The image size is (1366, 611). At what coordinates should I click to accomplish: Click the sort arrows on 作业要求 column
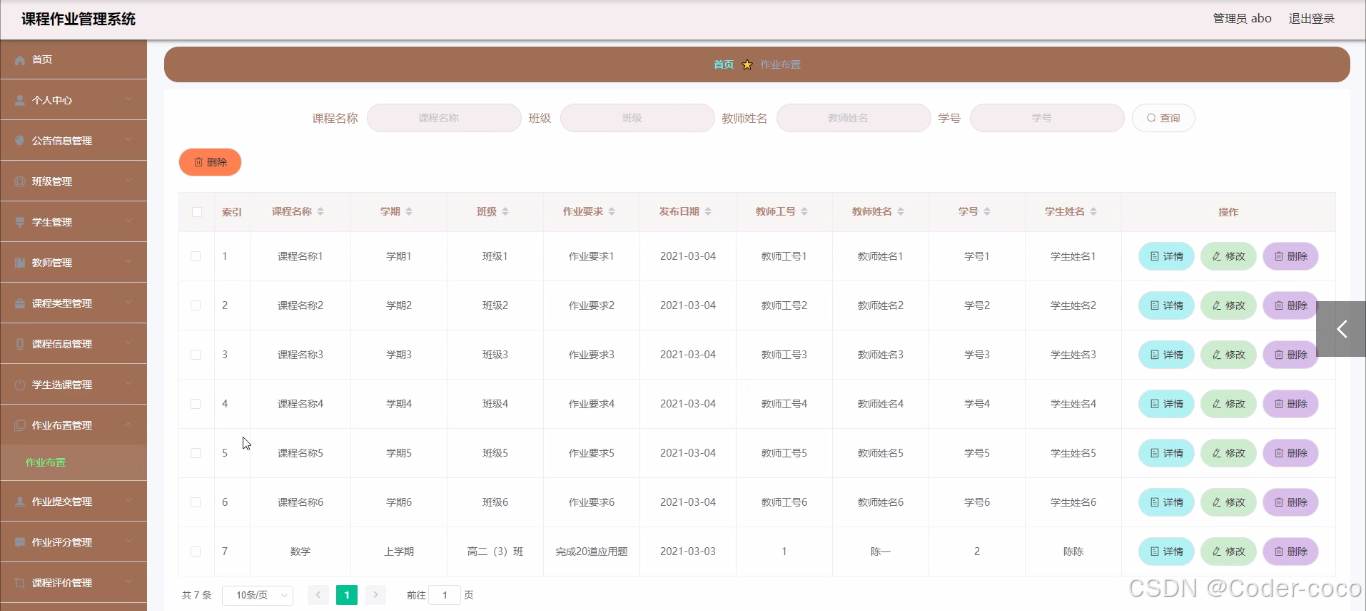pyautogui.click(x=612, y=212)
